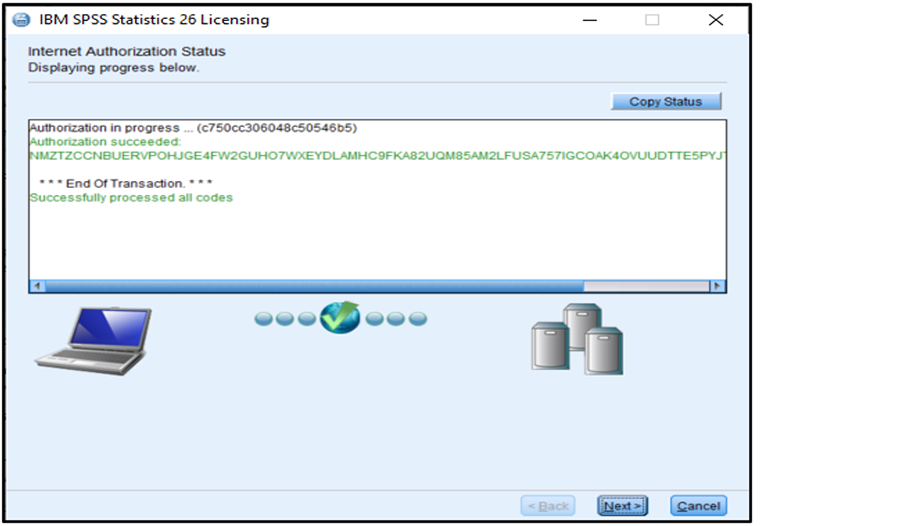Click the horizontal scrollbar thumb
This screenshot has height=526, width=900.
coord(315,286)
